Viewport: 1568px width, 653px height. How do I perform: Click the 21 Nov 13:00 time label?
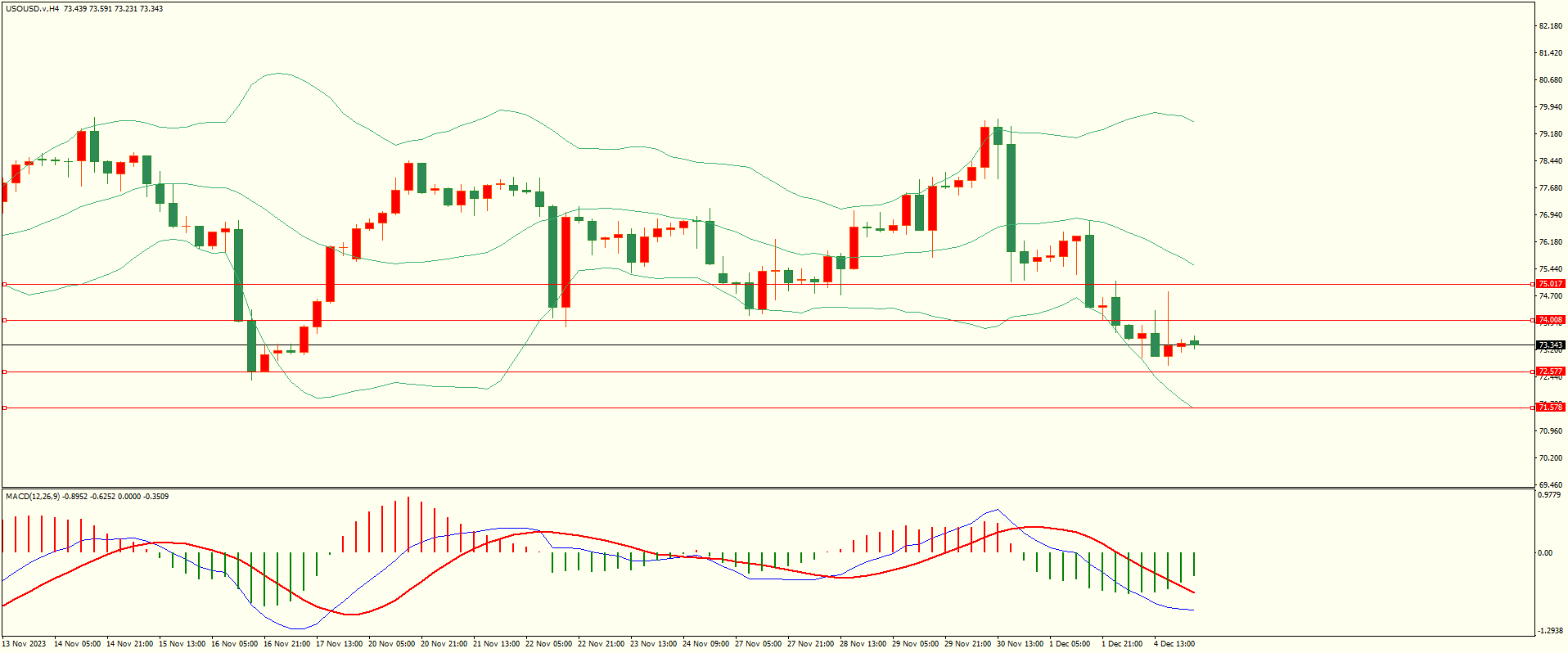[x=496, y=644]
